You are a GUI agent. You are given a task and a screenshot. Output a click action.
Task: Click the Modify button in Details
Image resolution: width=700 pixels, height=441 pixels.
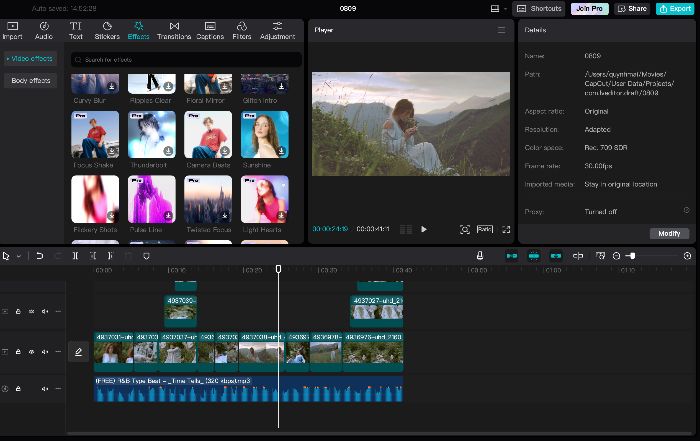click(669, 233)
